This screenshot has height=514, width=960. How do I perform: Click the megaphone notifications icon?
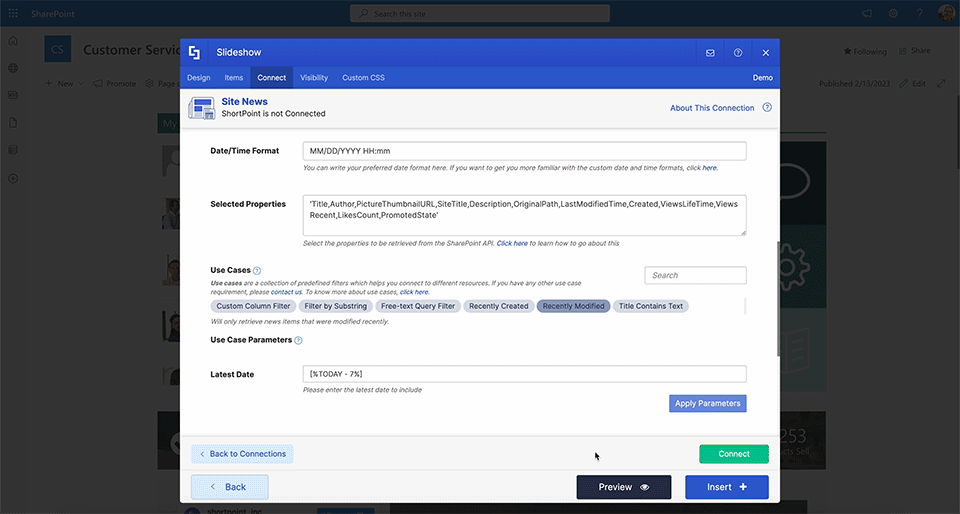tap(867, 13)
